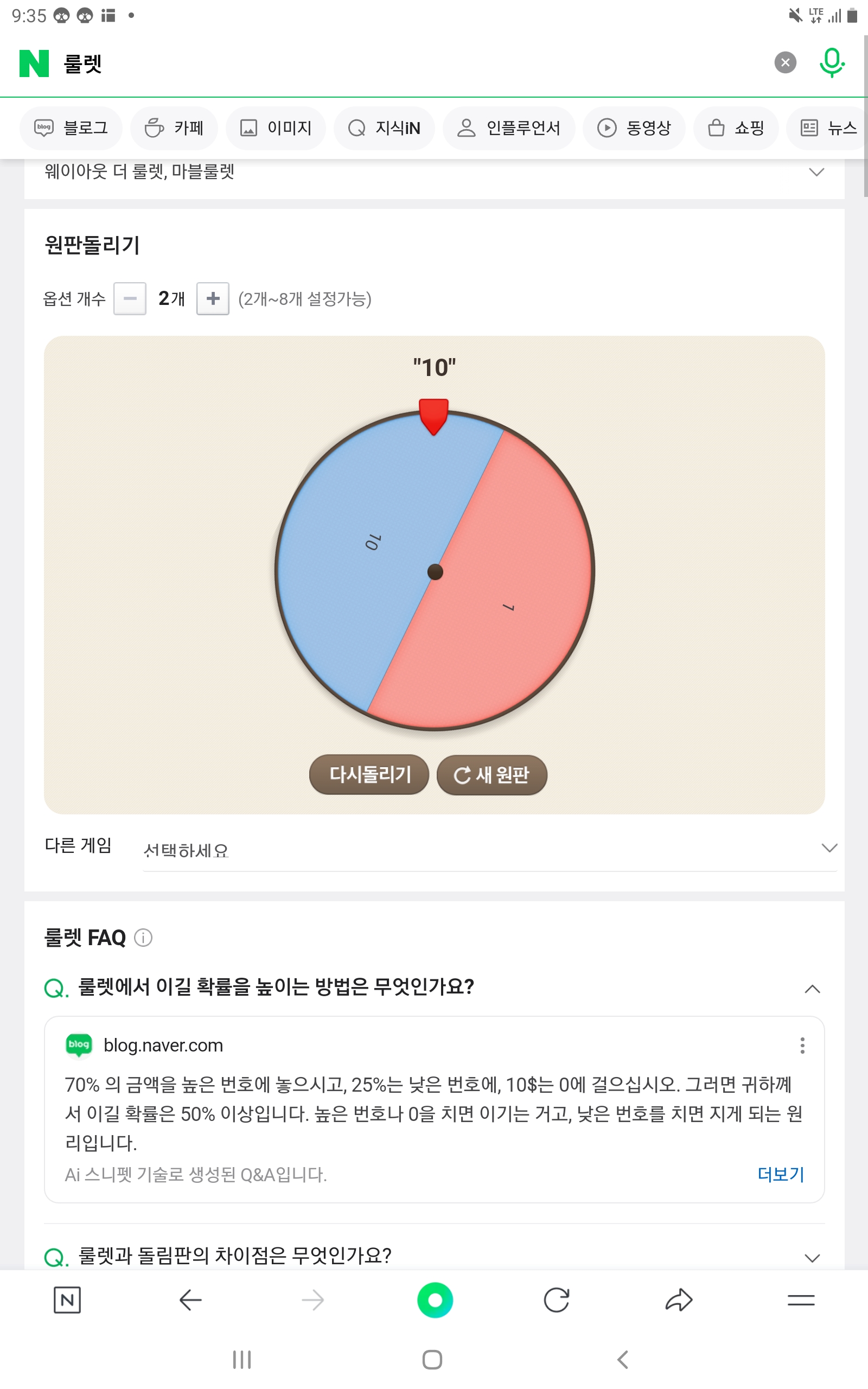The image size is (868, 1389).
Task: Activate voice search microphone
Action: click(831, 62)
